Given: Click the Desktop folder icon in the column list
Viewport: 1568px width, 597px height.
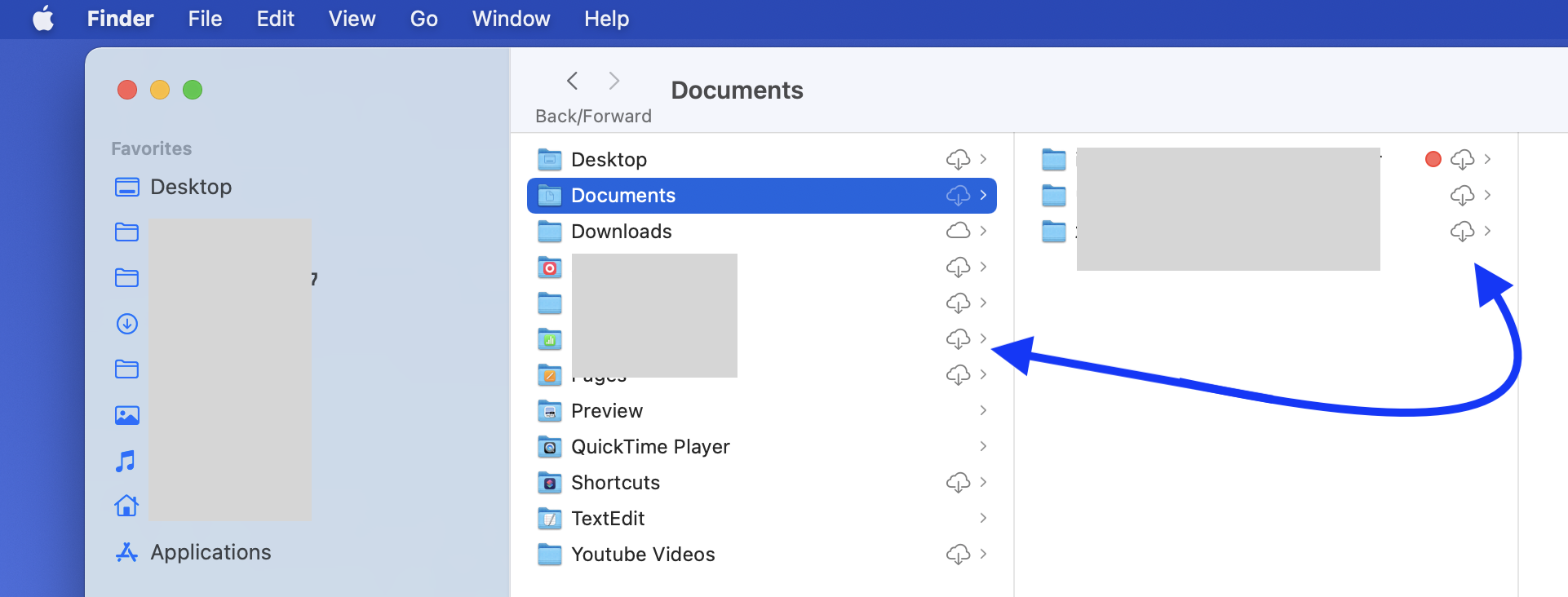Looking at the screenshot, I should pos(550,159).
